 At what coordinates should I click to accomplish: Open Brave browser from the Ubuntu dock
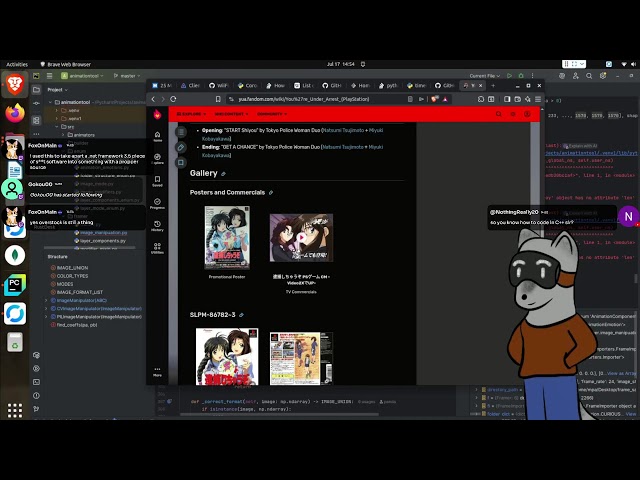pyautogui.click(x=15, y=84)
